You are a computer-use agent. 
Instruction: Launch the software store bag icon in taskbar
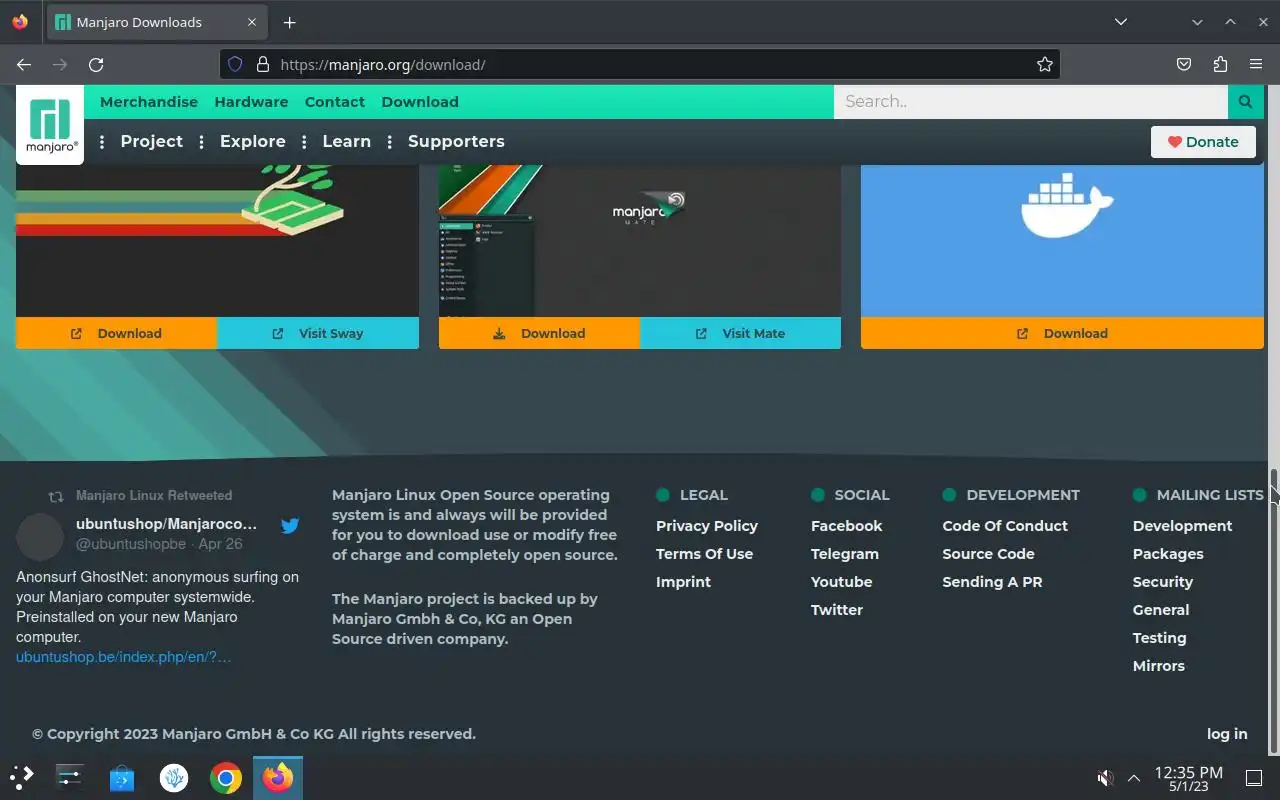tap(122, 777)
